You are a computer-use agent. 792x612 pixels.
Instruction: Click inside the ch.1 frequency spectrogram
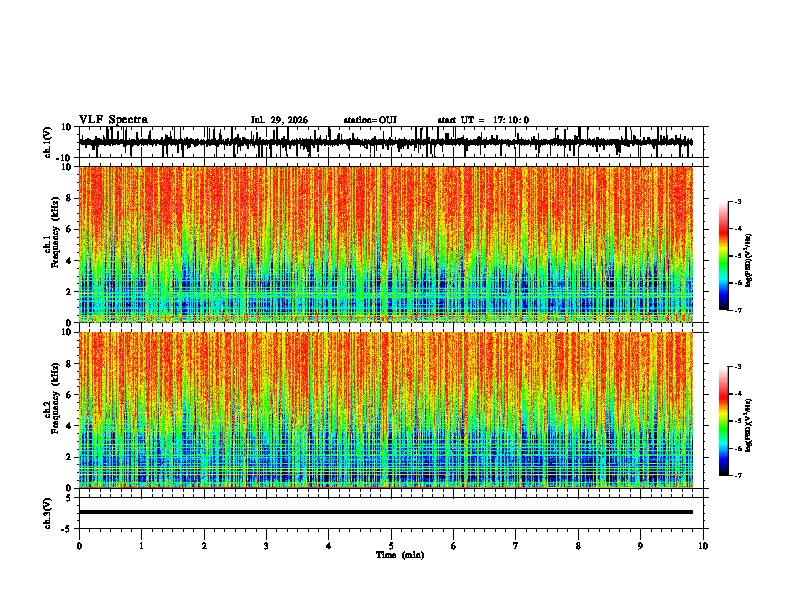pyautogui.click(x=386, y=244)
